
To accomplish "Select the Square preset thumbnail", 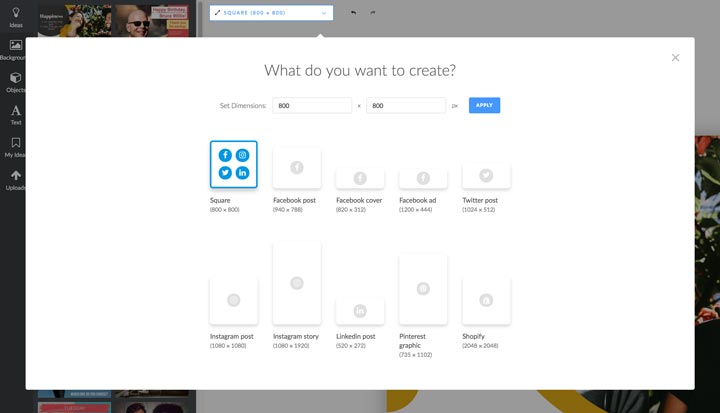I will pyautogui.click(x=234, y=164).
